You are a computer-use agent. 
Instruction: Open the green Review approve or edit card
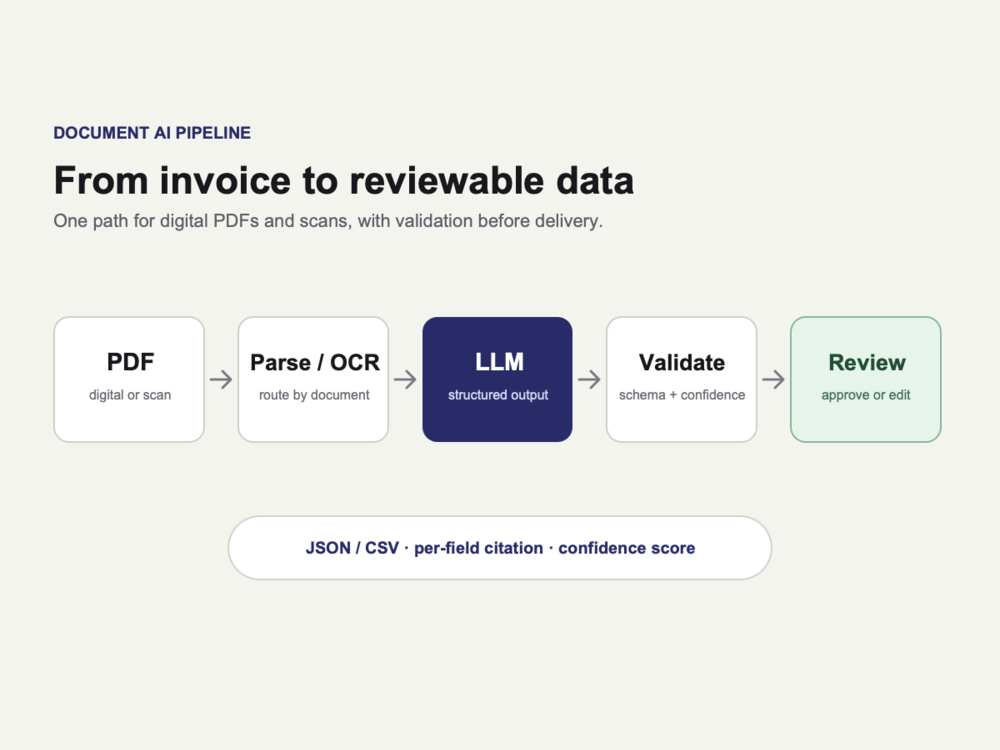[x=865, y=379]
